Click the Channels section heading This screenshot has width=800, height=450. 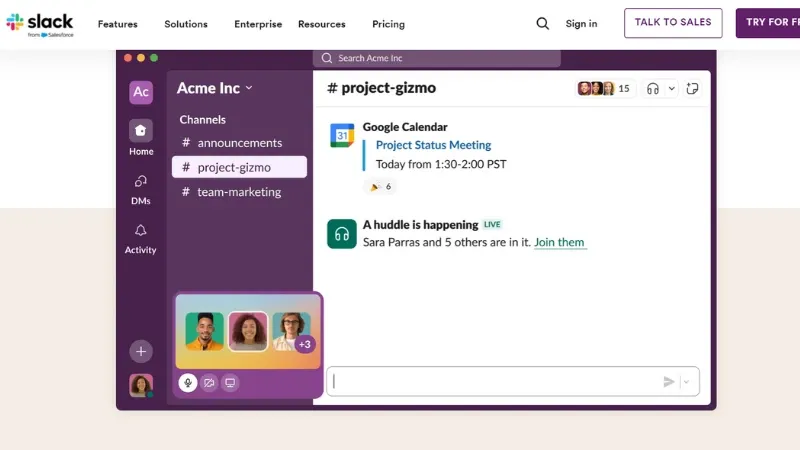click(203, 119)
